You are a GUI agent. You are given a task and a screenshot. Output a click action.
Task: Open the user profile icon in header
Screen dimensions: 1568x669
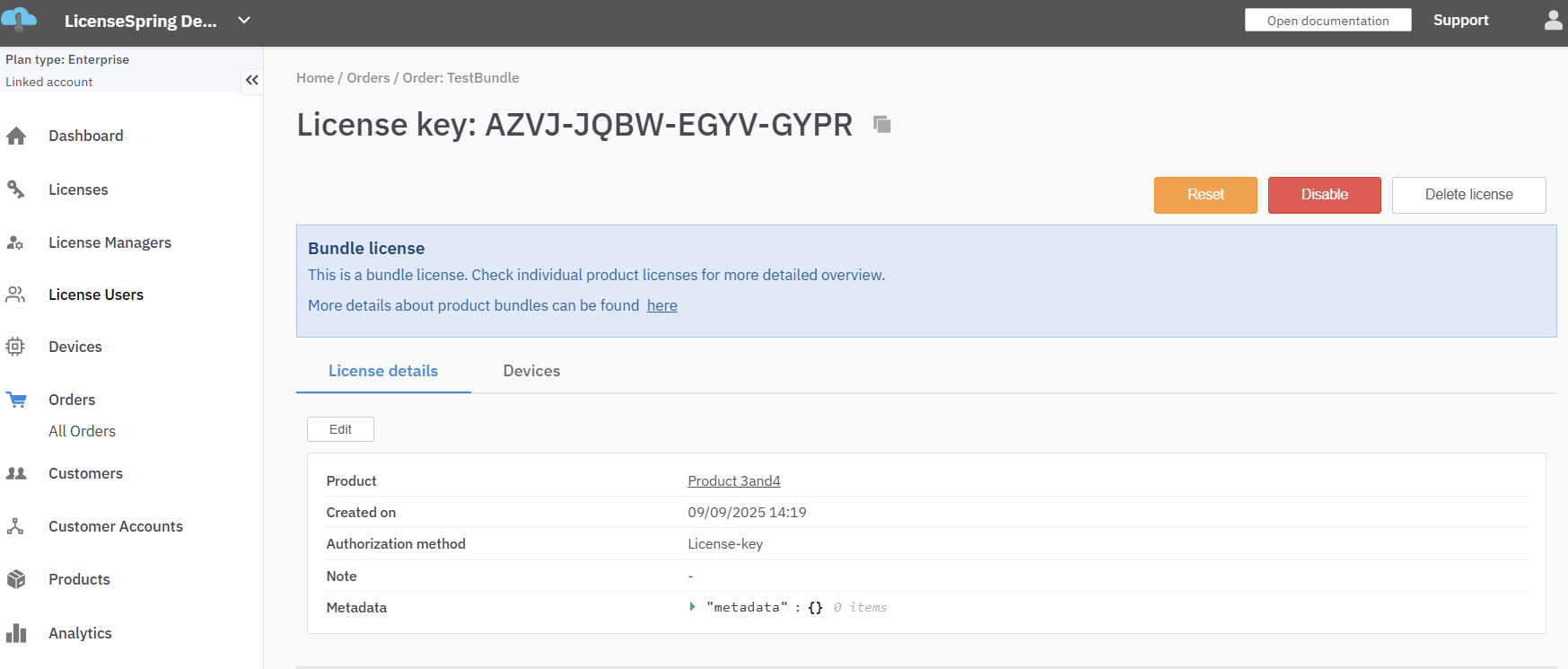(1553, 21)
